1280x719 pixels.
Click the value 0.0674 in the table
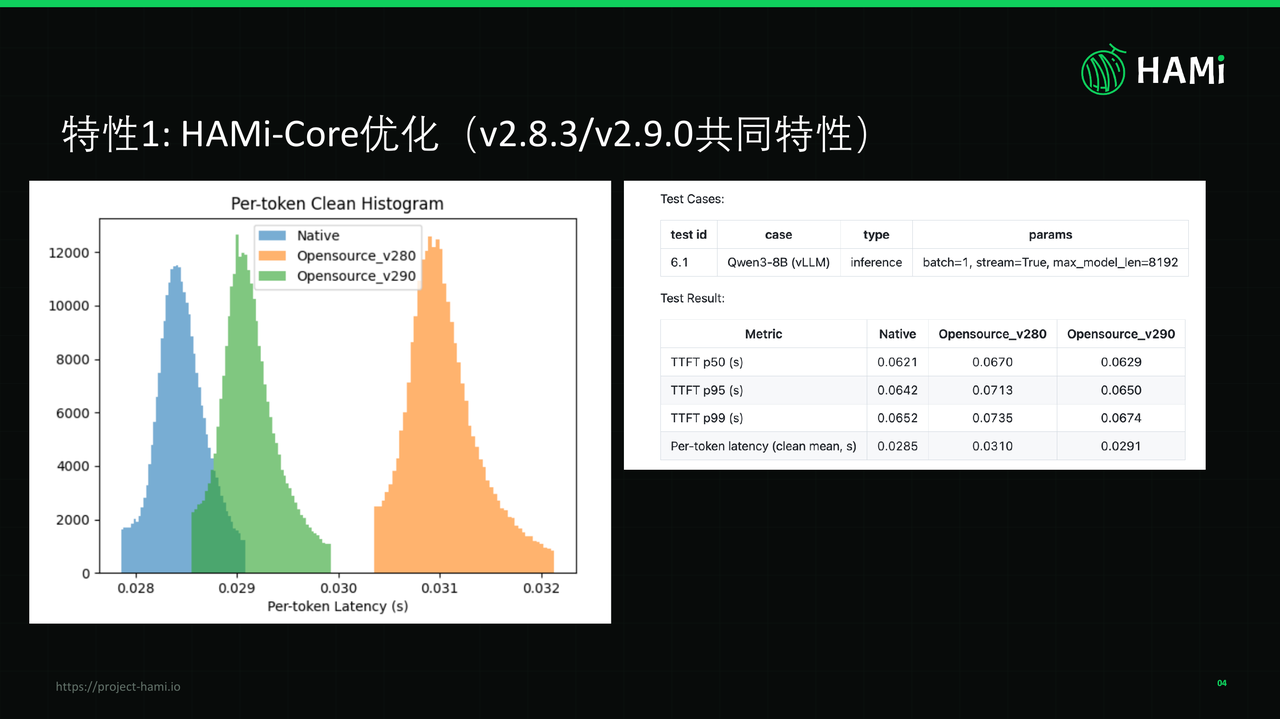(1121, 418)
